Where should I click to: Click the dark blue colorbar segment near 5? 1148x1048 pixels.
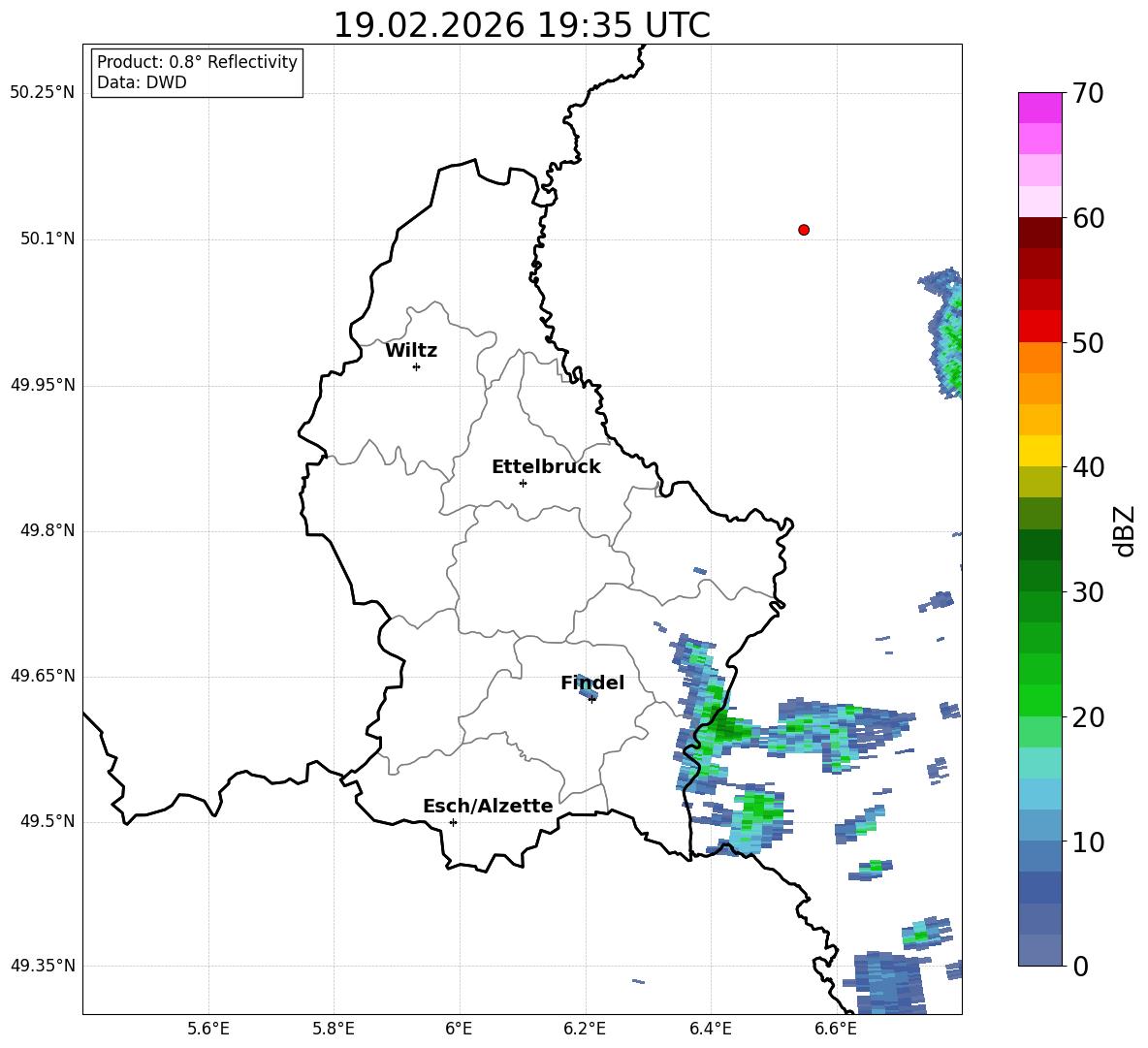[x=1040, y=888]
